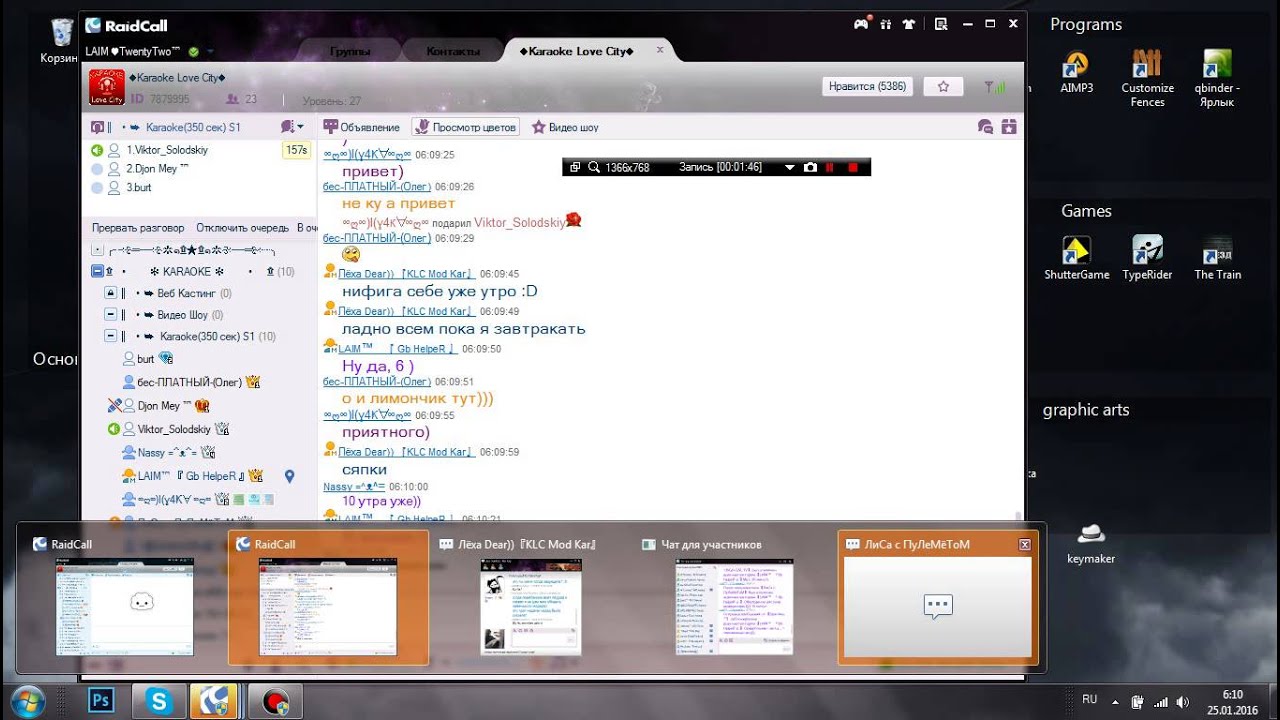The image size is (1280, 720).
Task: Open status dropdown arrow next to LAIM nickname
Action: [211, 51]
